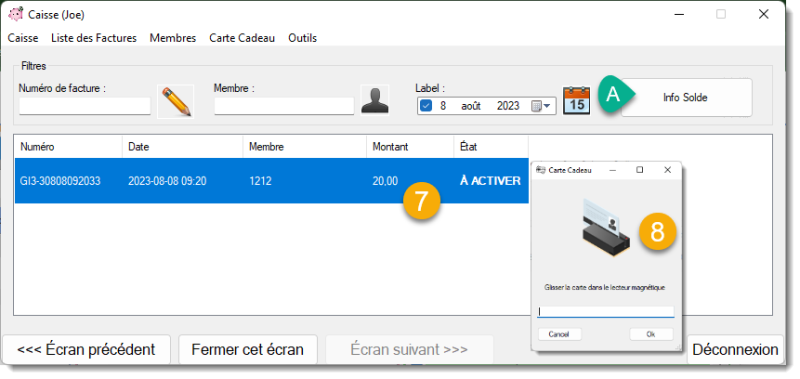Sort by Numéro column header

(68, 147)
